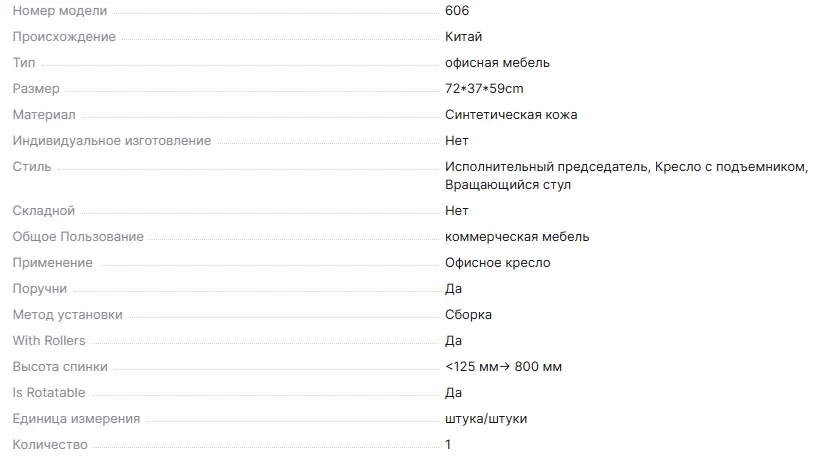
Task: Select the 'офисная мебель' type value
Action: tap(497, 63)
